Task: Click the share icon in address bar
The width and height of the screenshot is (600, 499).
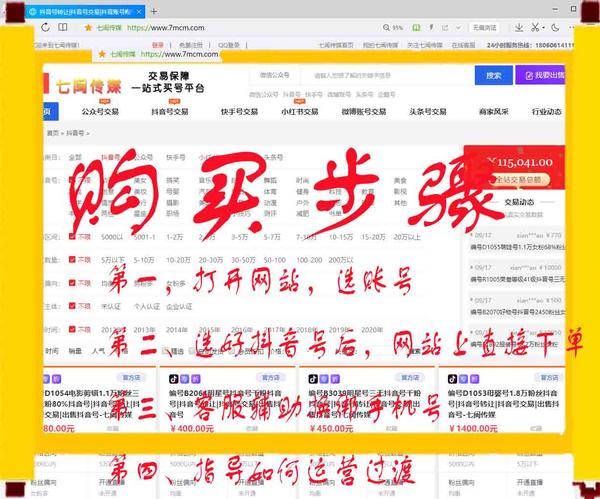Action: click(x=445, y=28)
